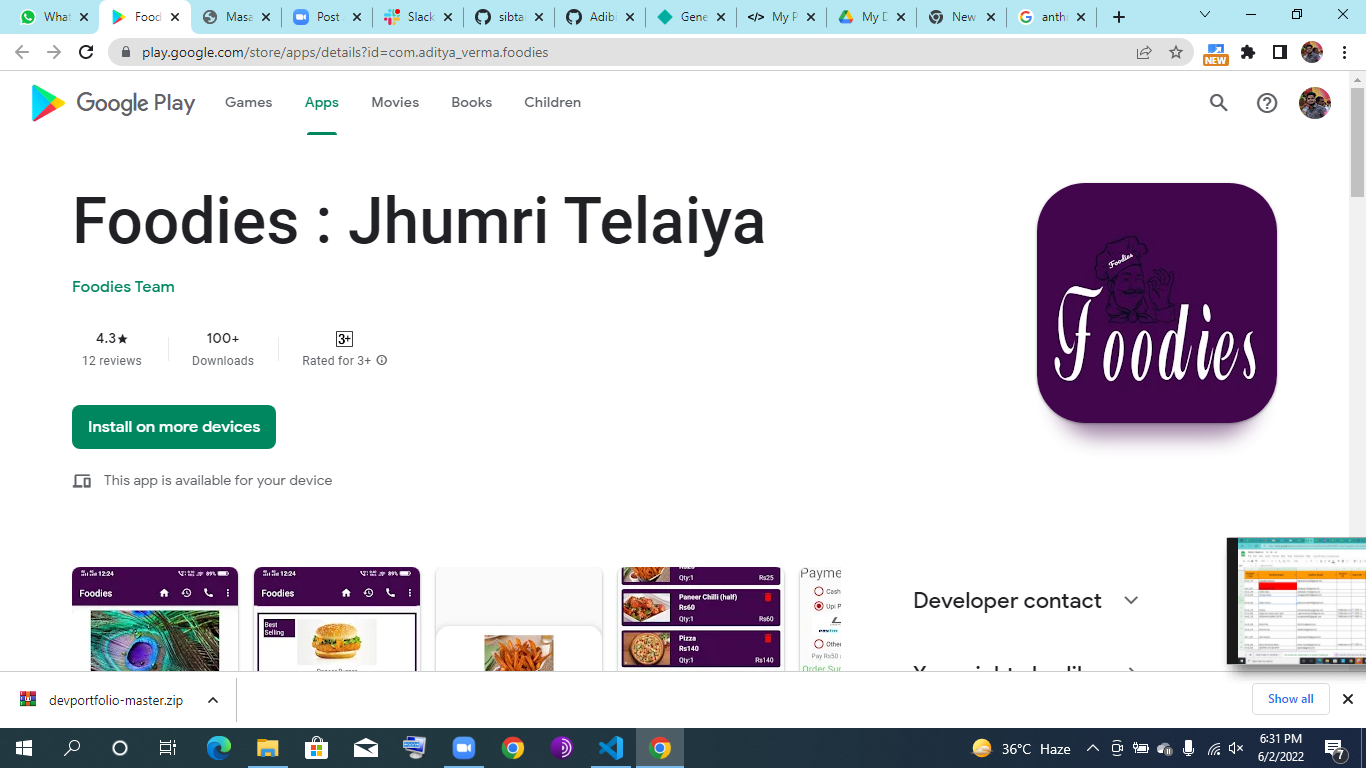Open the Foodies Team developer link
1366x768 pixels.
pos(123,287)
